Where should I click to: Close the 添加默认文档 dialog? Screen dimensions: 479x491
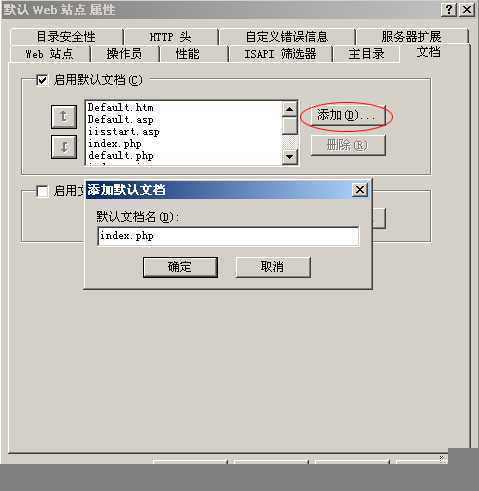[360, 190]
